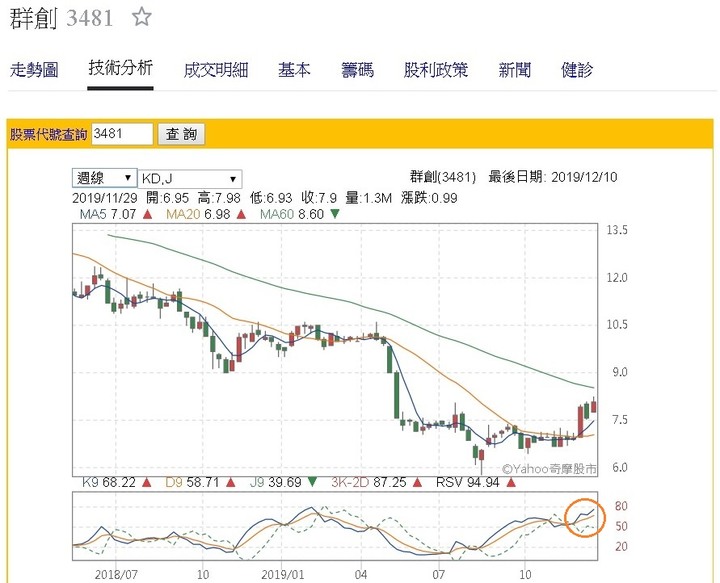Open the 籌碼 tab
720x583 pixels.
(357, 70)
